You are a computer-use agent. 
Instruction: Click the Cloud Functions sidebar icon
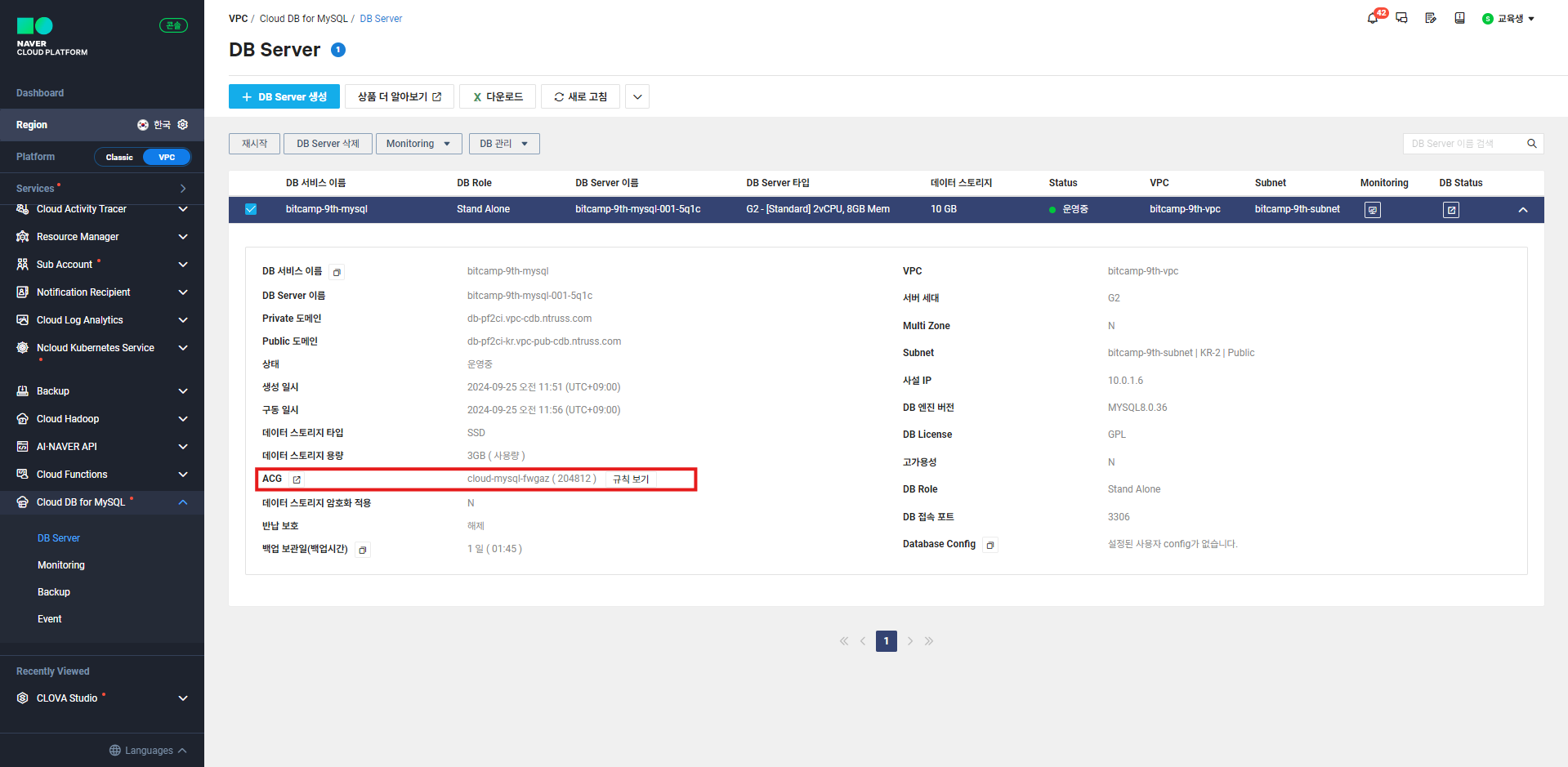pos(23,475)
